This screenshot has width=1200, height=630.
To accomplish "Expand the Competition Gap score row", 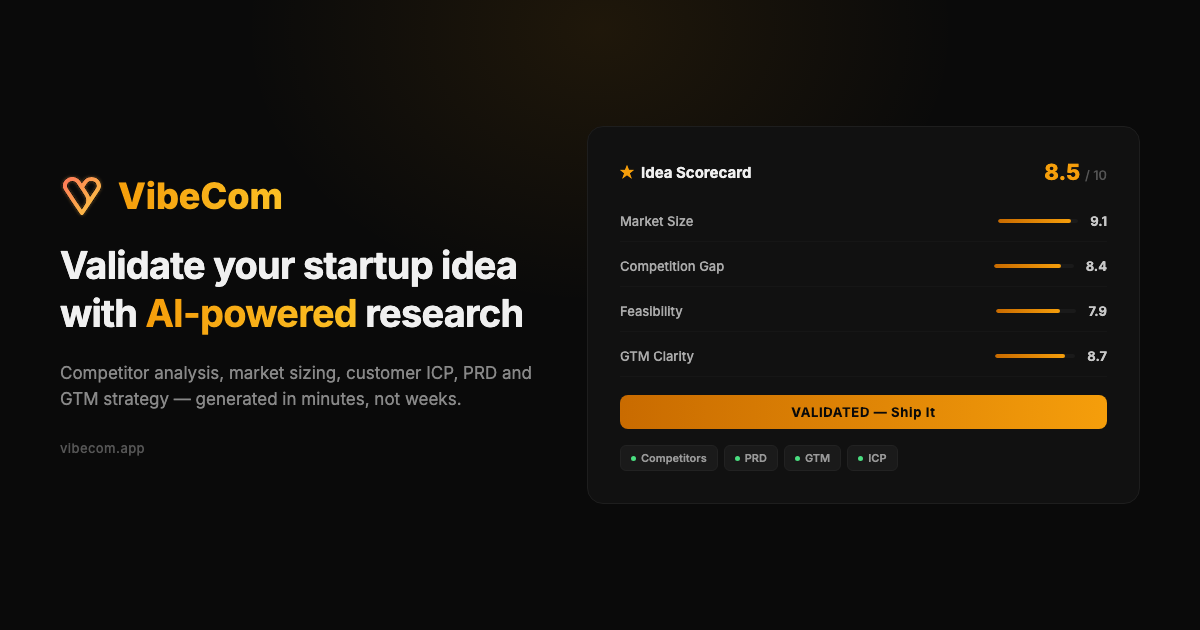I will click(x=862, y=266).
